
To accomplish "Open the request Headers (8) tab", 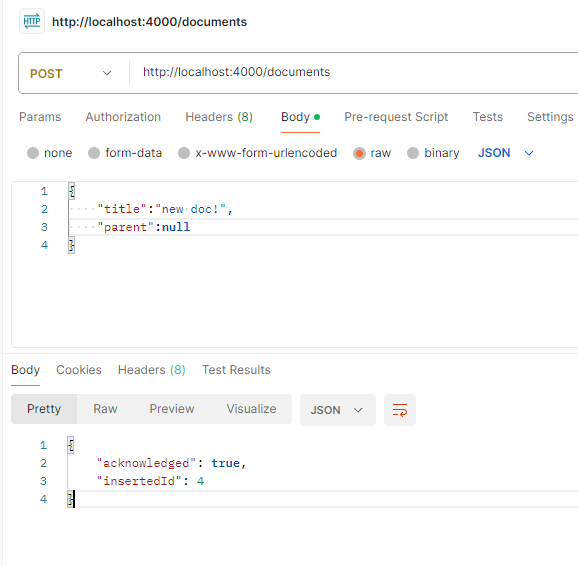I will 219,117.
